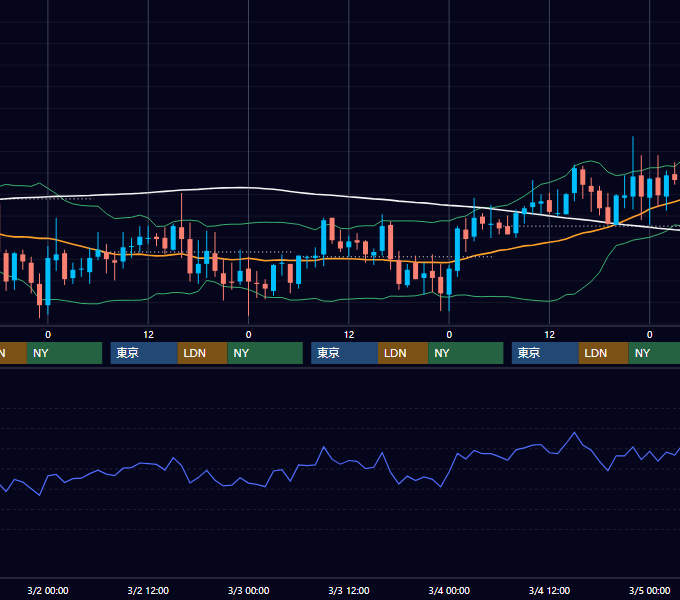Image resolution: width=680 pixels, height=600 pixels.
Task: Click the 3/5 00:00 time axis label
Action: [649, 590]
